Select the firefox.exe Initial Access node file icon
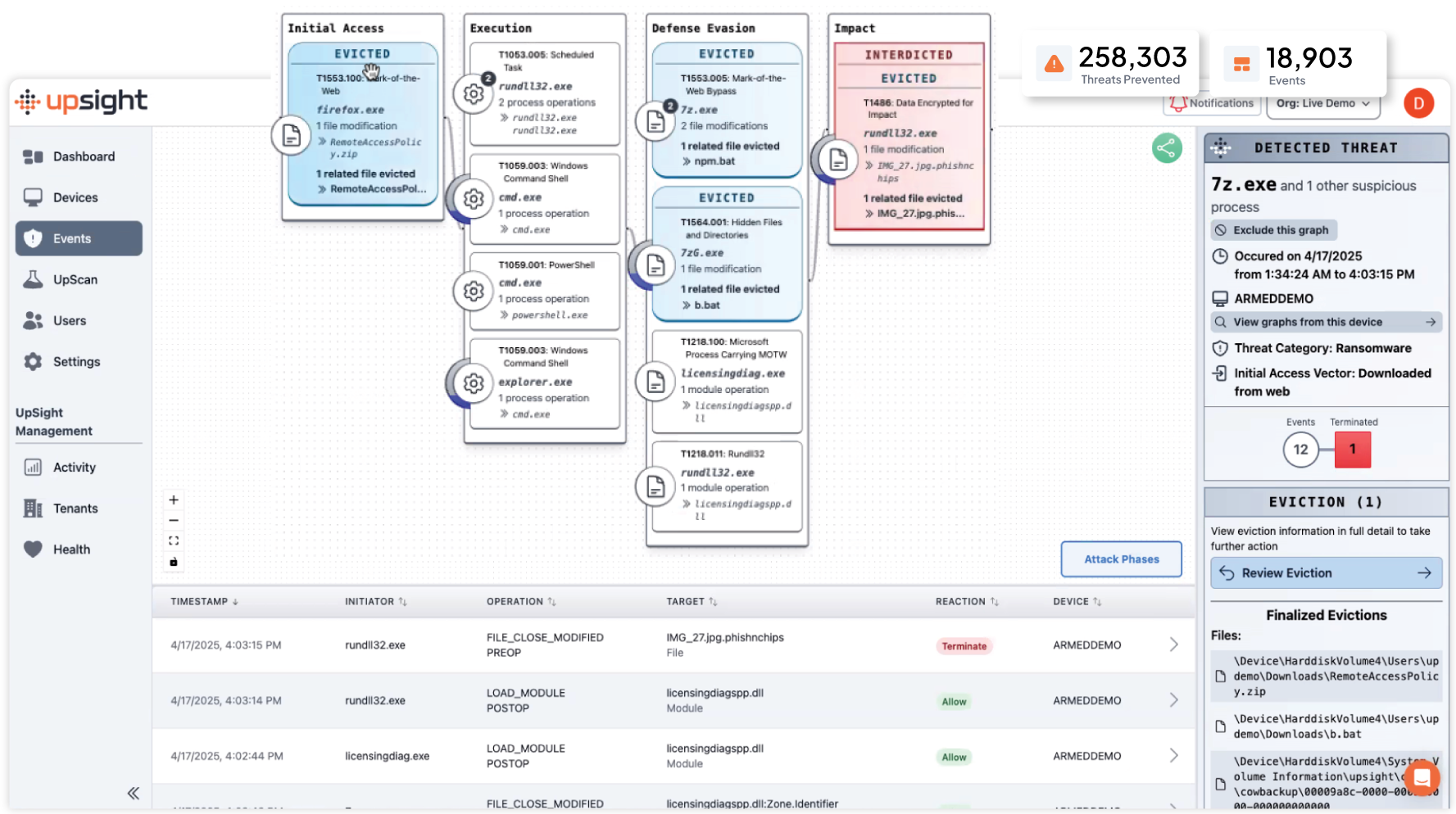Screen dimensions: 1456x814 point(291,135)
